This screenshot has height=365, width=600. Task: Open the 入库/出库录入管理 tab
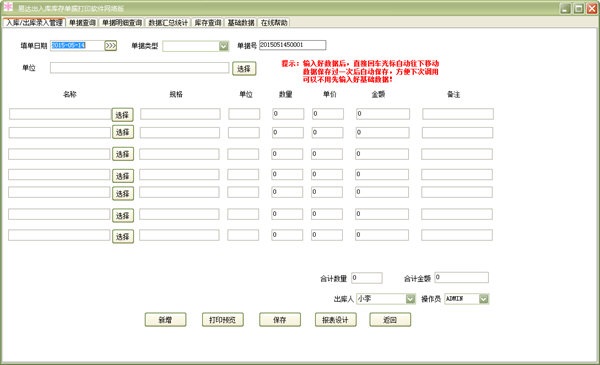coord(34,23)
